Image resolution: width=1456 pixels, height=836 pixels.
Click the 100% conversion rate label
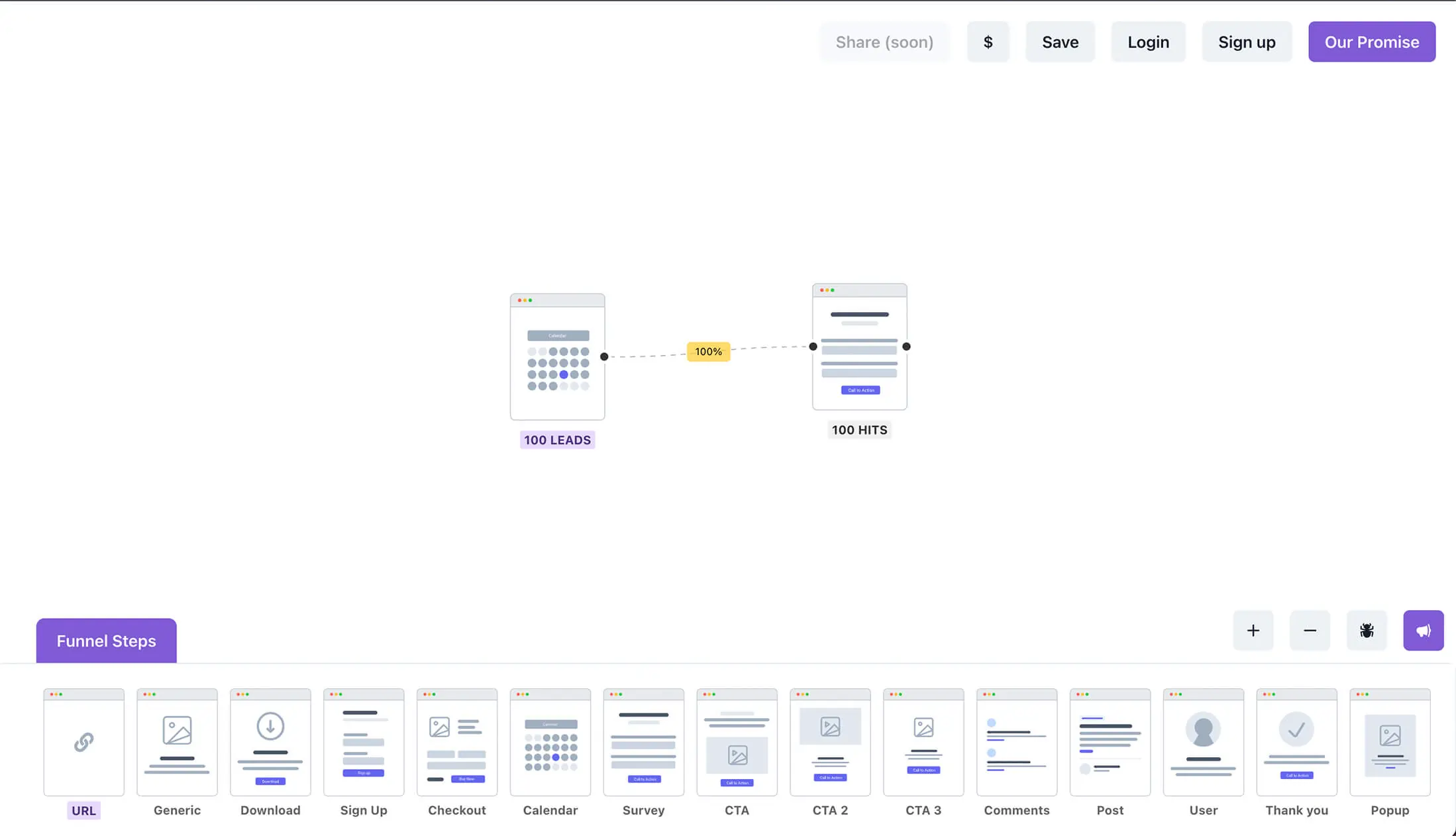pos(709,352)
